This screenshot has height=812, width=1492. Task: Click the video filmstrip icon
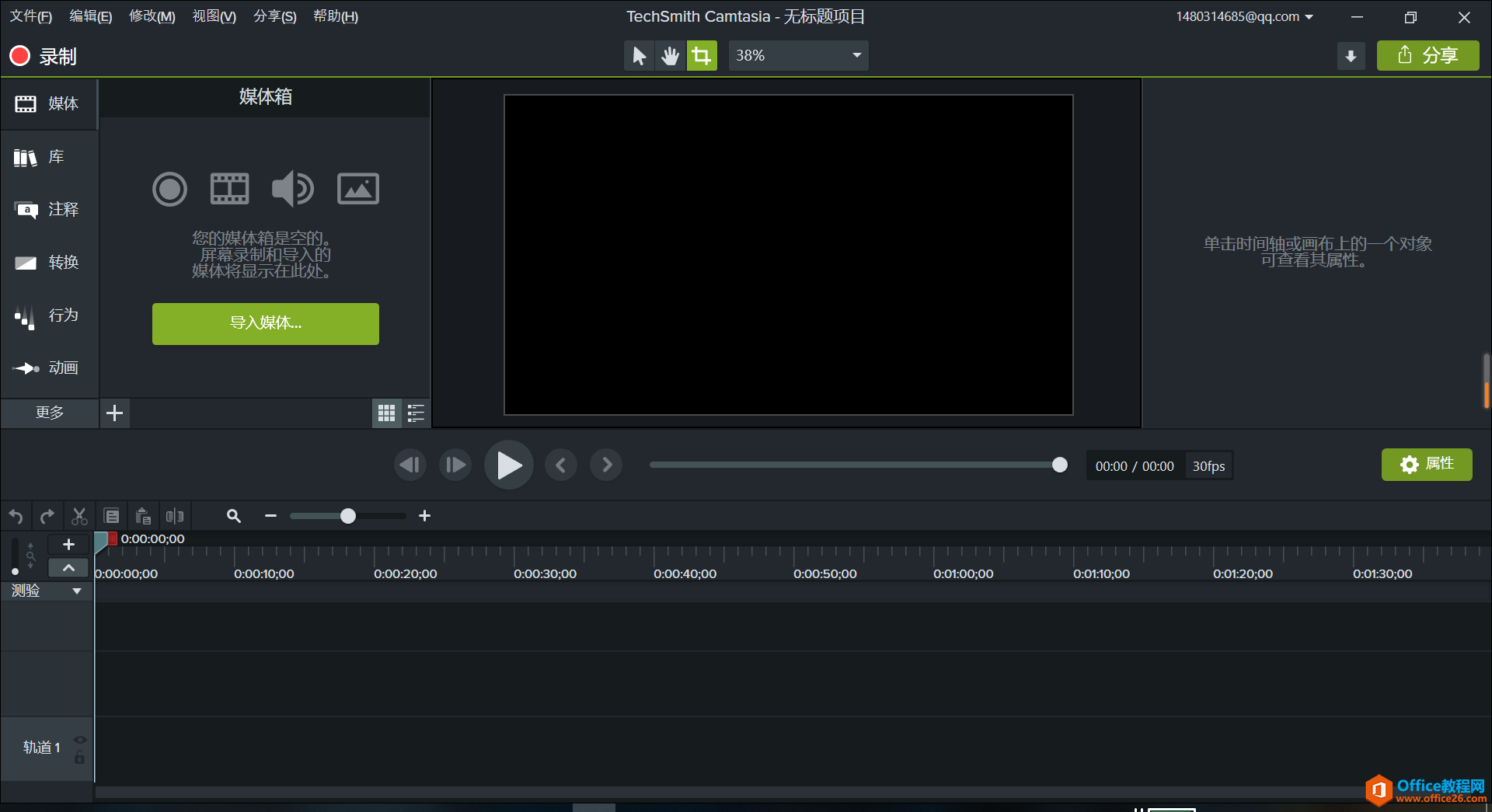230,189
